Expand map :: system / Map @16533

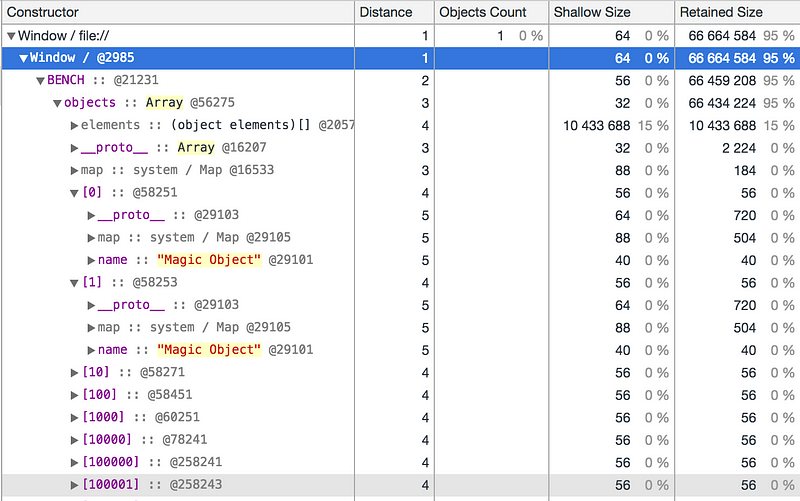[74, 170]
